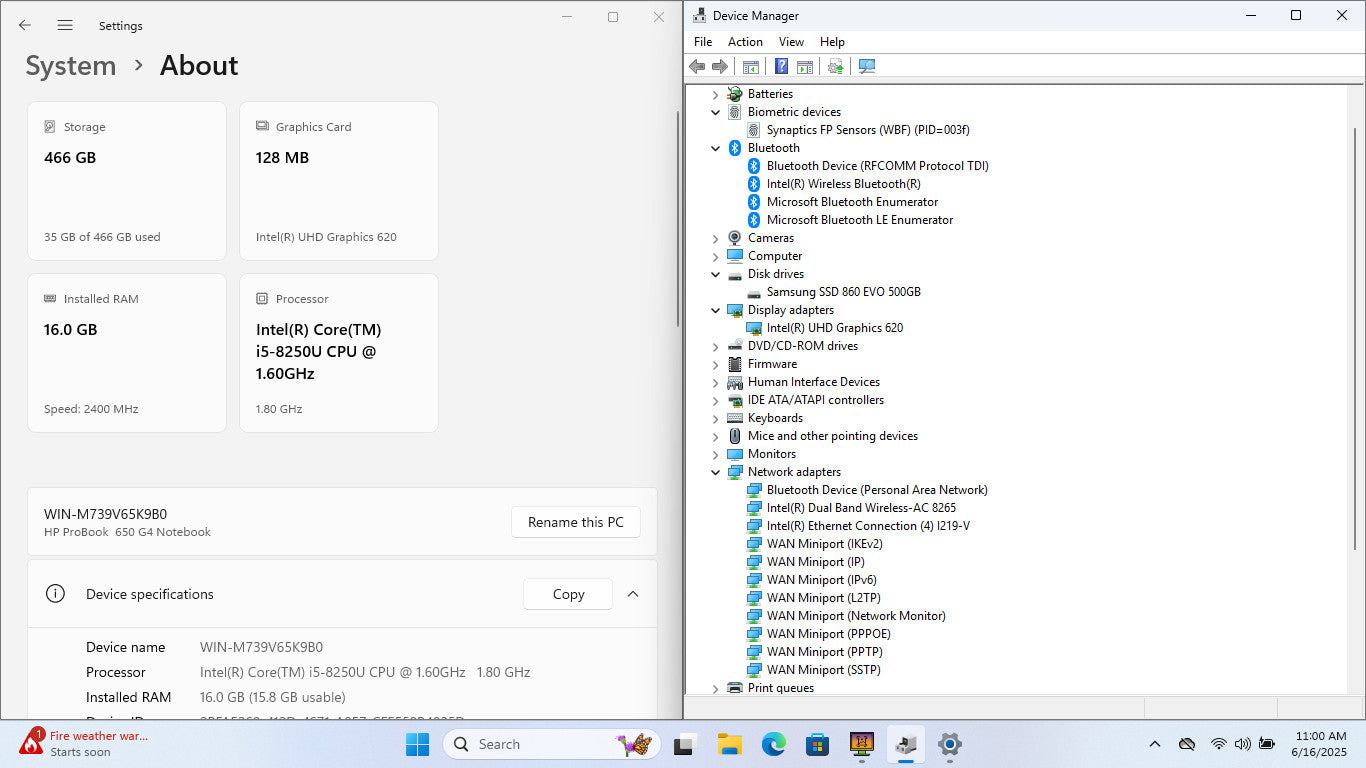Collapse the Display adapters node
1366x768 pixels.
(715, 310)
